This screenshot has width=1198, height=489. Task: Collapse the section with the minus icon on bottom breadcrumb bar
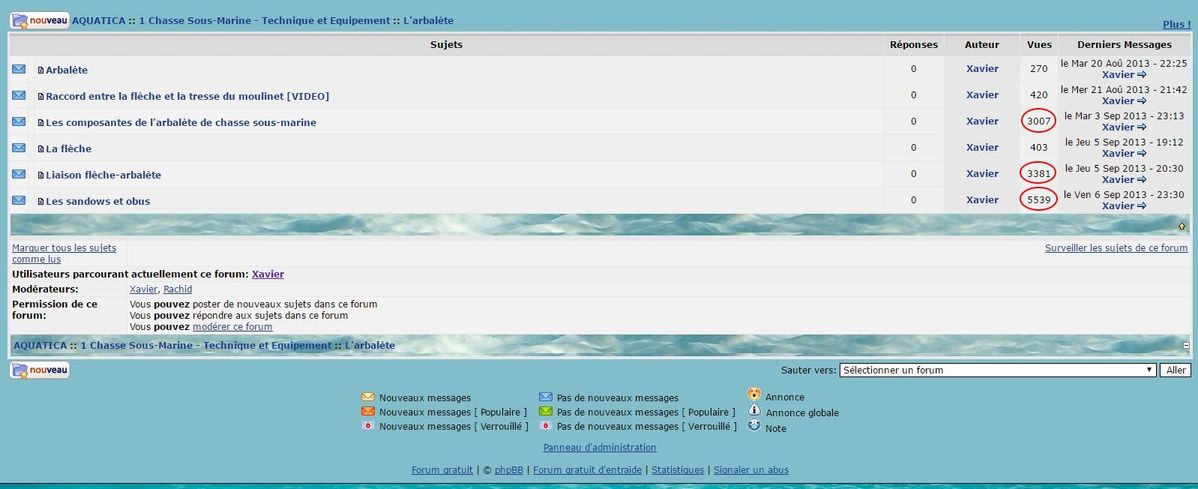1186,346
